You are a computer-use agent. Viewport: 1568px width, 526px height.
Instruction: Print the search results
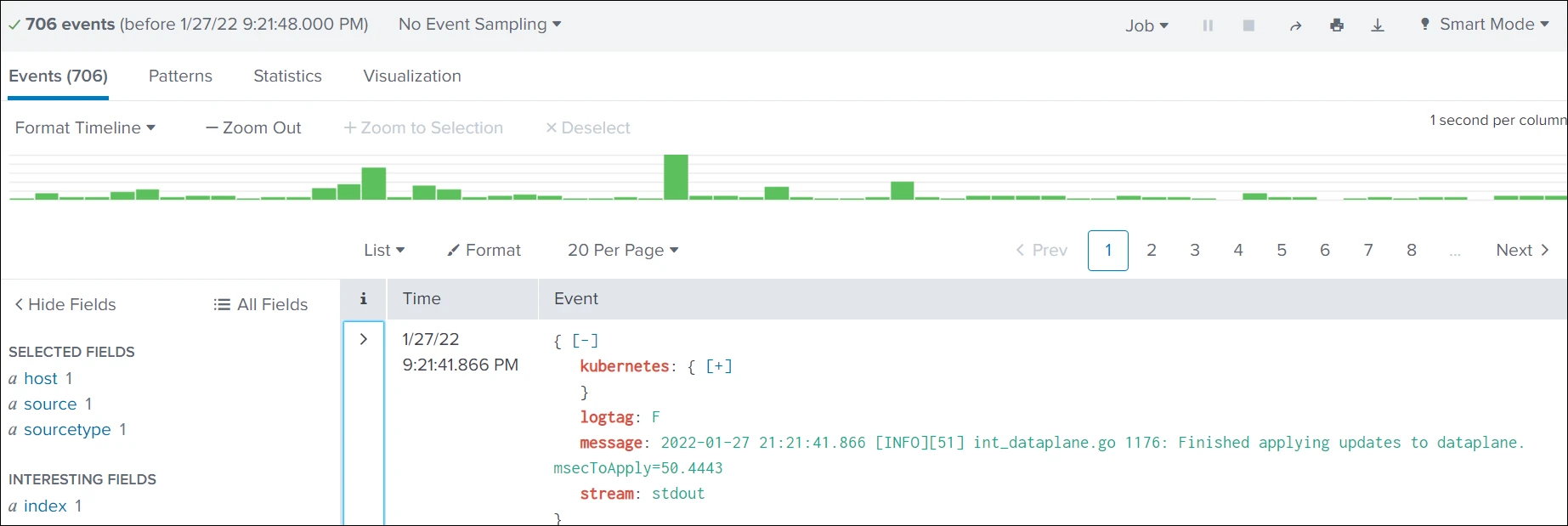pos(1337,25)
